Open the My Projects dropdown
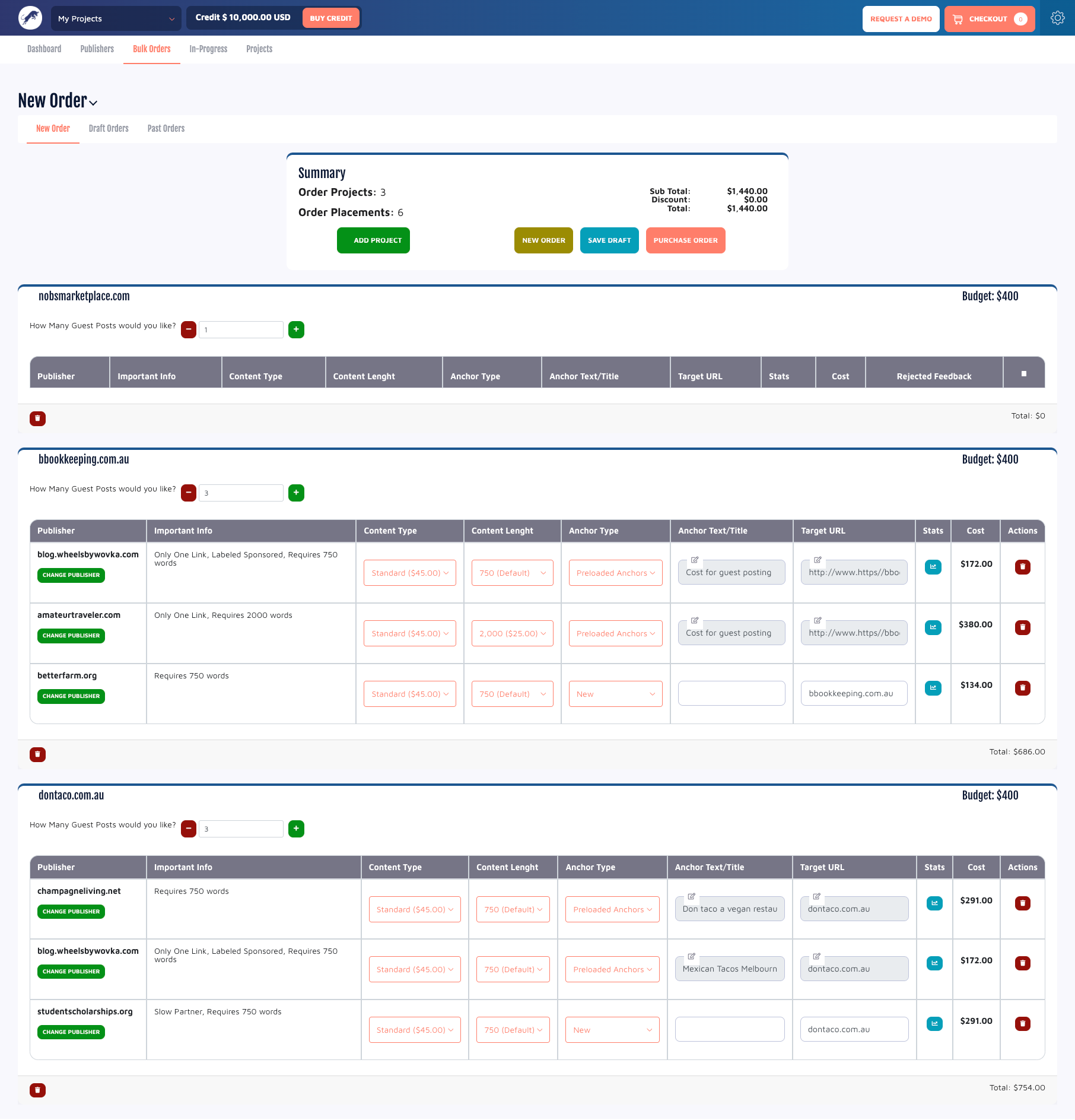This screenshot has width=1075, height=1120. pos(116,19)
